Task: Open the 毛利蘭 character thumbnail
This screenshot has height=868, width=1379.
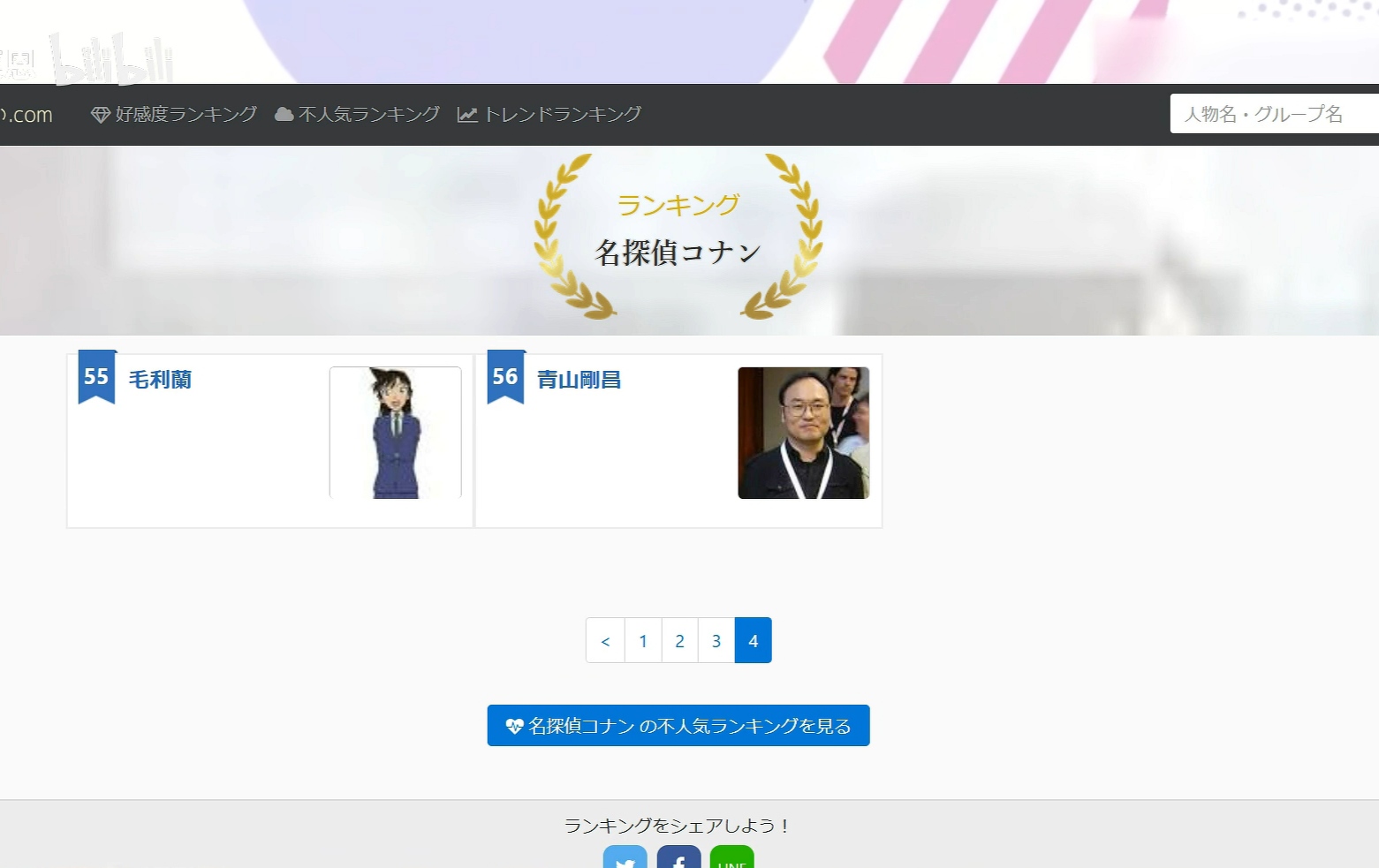Action: 396,433
